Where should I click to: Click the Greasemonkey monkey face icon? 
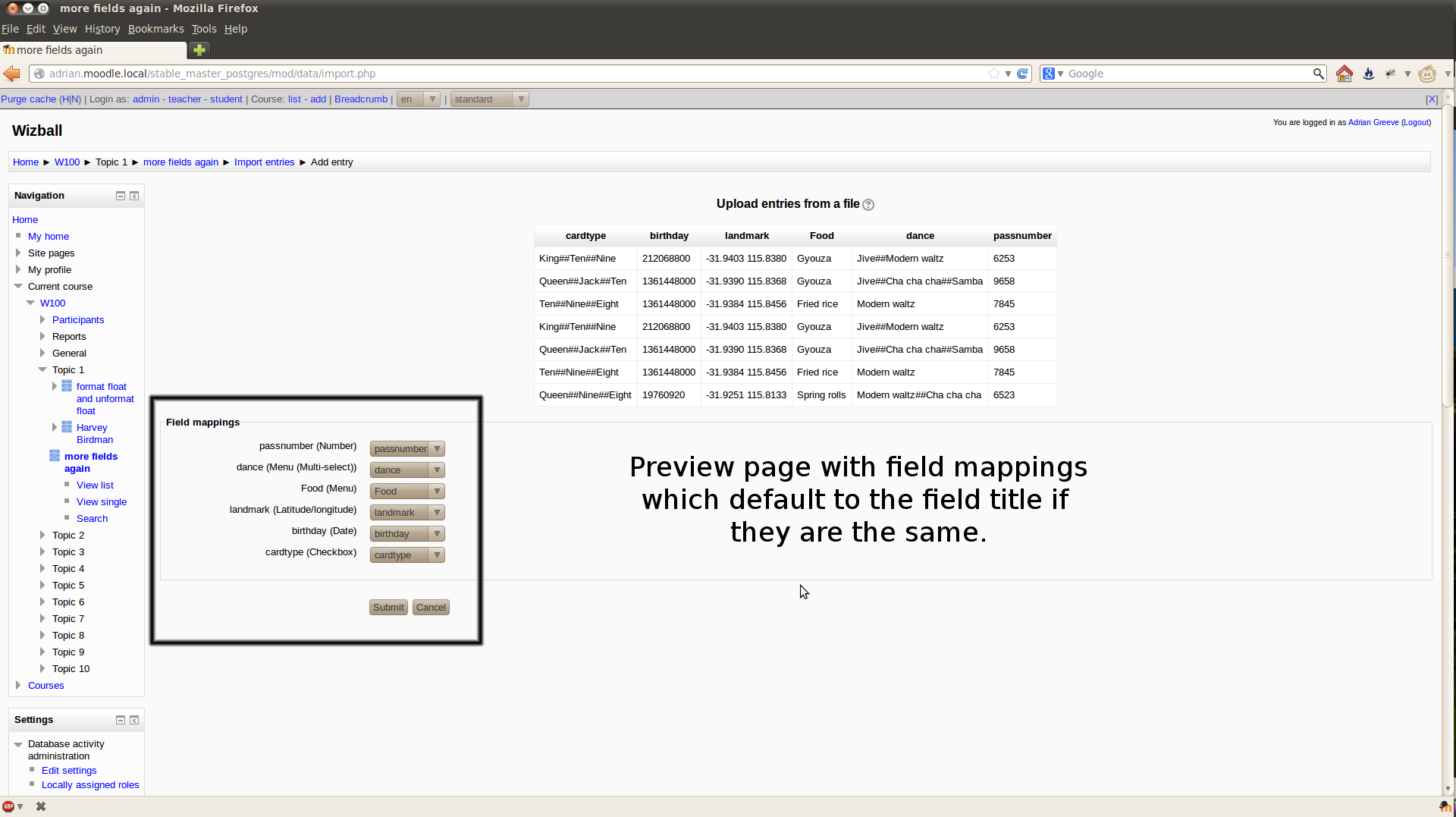(1427, 74)
